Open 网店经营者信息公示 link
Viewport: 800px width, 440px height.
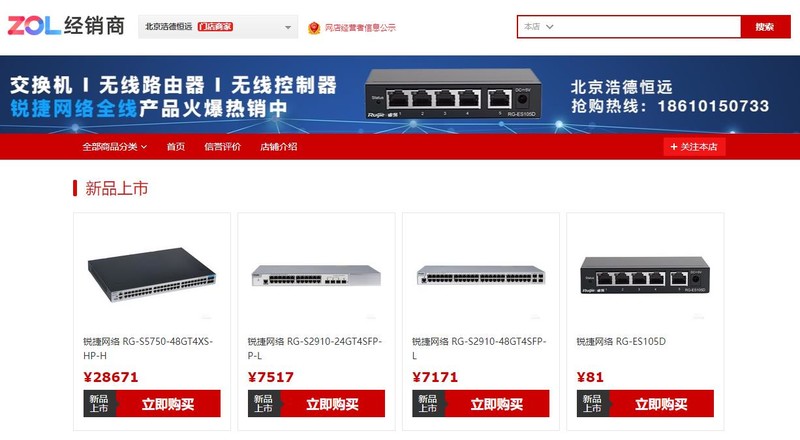pyautogui.click(x=360, y=28)
